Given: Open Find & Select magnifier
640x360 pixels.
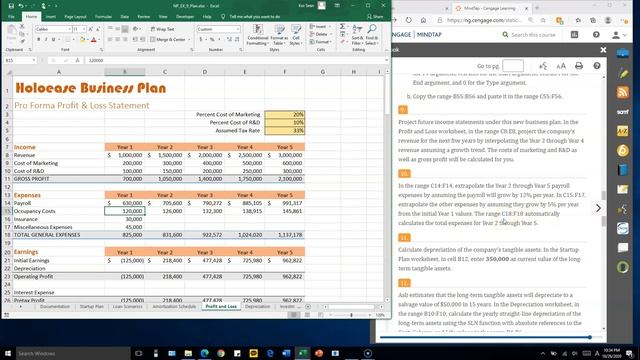Looking at the screenshot, I should 372,34.
